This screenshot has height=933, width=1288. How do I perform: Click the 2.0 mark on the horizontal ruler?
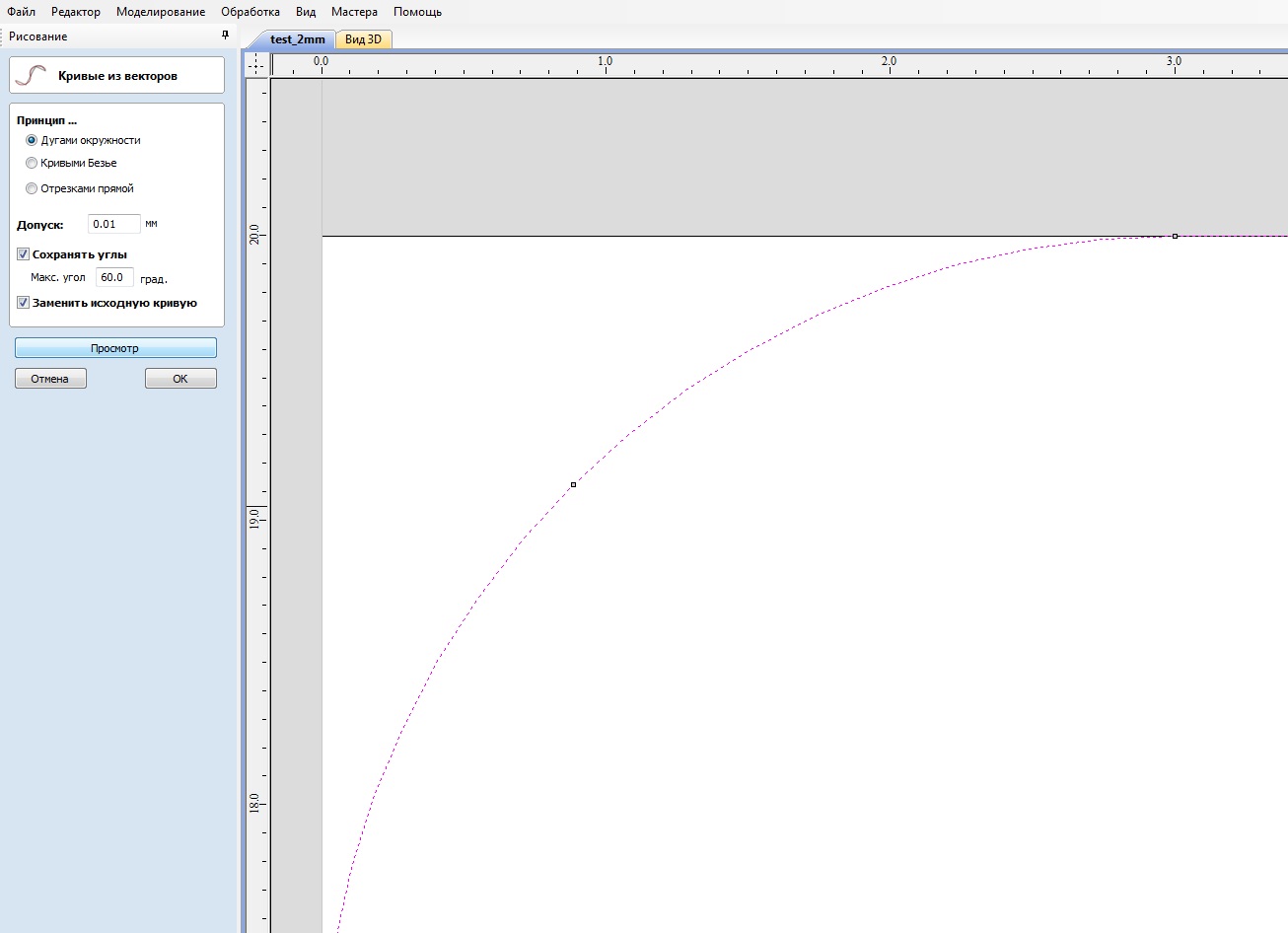[889, 61]
